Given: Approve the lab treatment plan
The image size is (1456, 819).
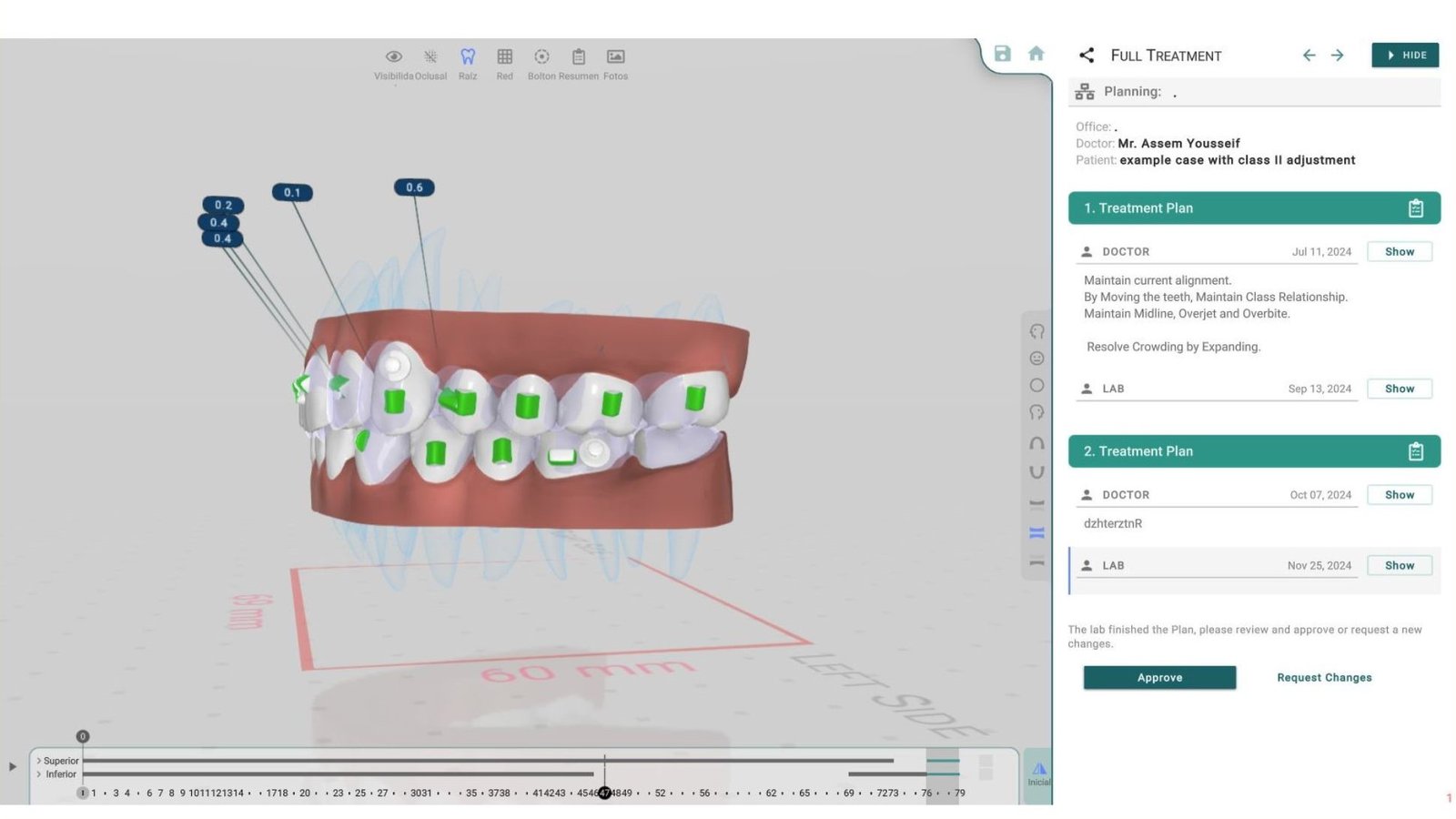Looking at the screenshot, I should click(x=1159, y=678).
